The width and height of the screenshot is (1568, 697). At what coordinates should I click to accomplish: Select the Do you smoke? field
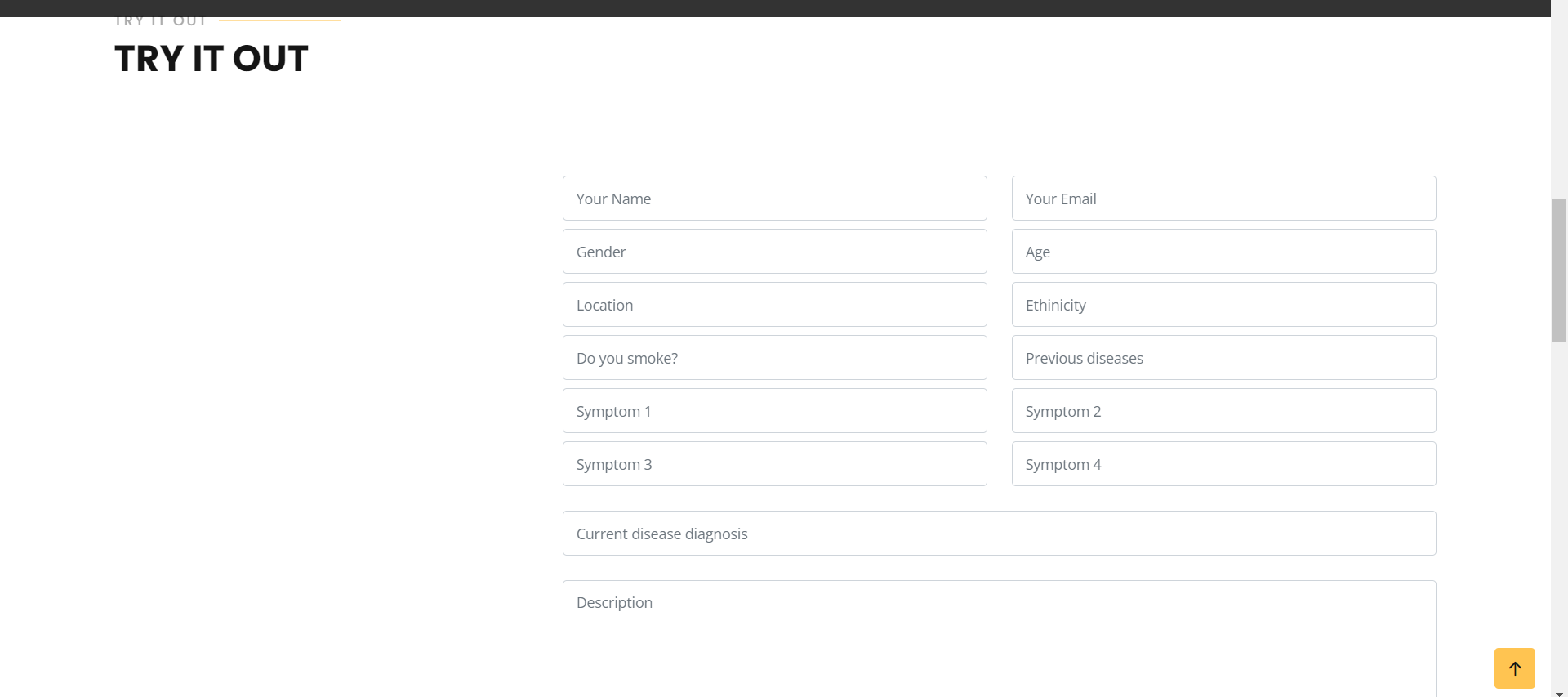(774, 357)
